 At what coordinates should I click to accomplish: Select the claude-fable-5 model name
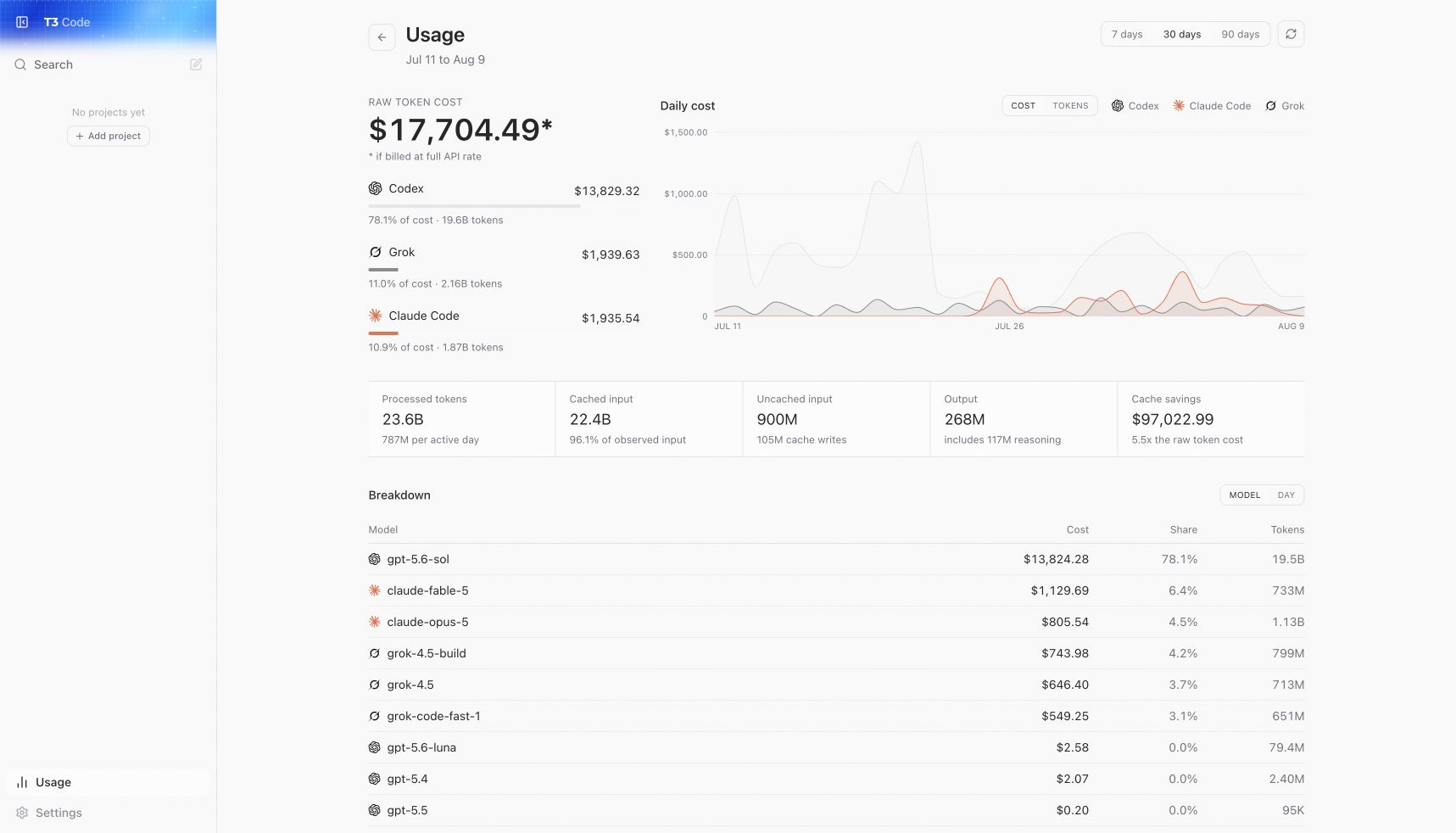pos(427,590)
